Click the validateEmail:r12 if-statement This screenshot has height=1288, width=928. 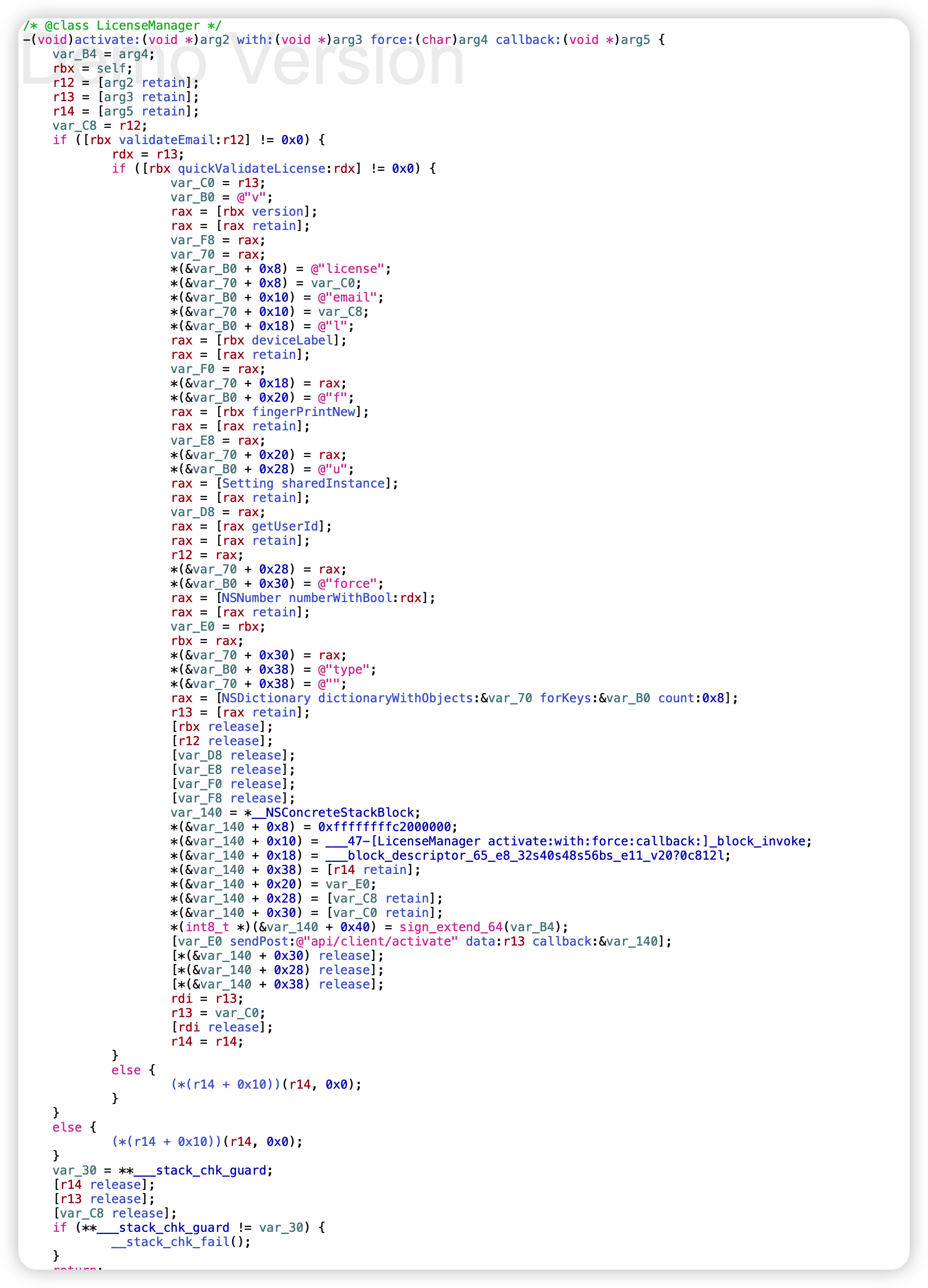tap(189, 140)
